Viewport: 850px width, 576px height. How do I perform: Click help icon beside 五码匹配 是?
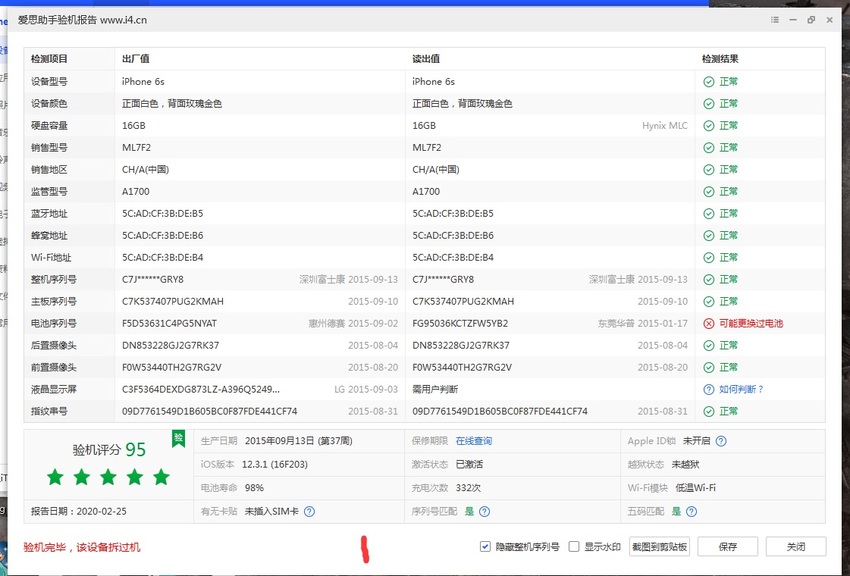click(x=691, y=512)
